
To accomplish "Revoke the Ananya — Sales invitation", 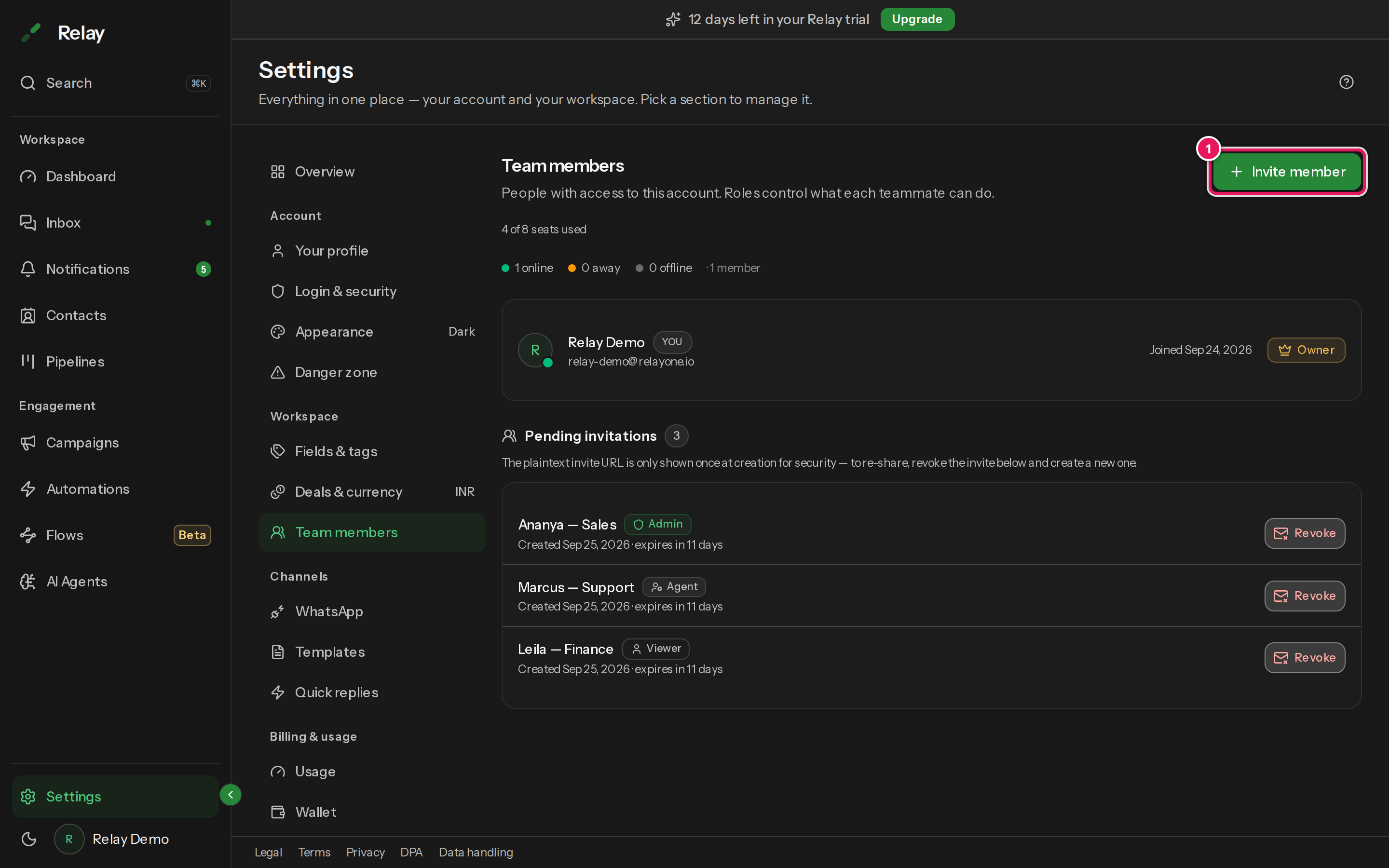I will (x=1304, y=533).
